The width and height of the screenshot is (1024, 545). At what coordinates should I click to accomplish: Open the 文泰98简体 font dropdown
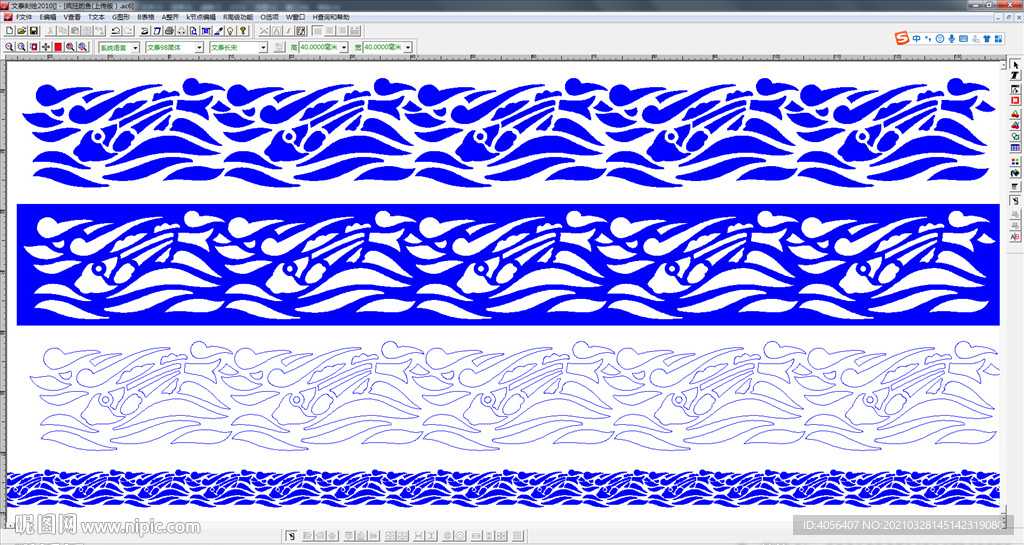coord(199,47)
